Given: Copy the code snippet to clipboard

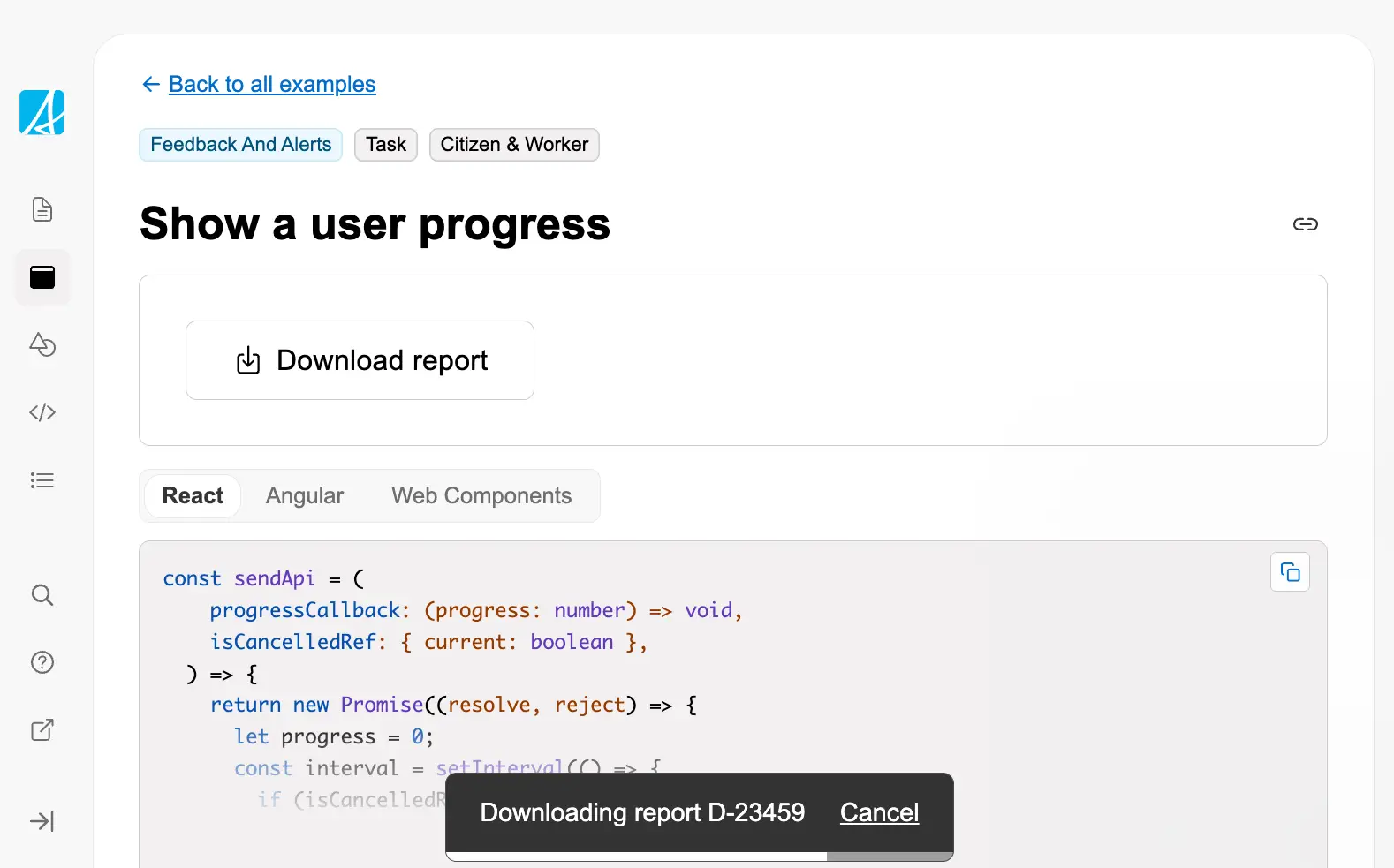Looking at the screenshot, I should [x=1290, y=572].
